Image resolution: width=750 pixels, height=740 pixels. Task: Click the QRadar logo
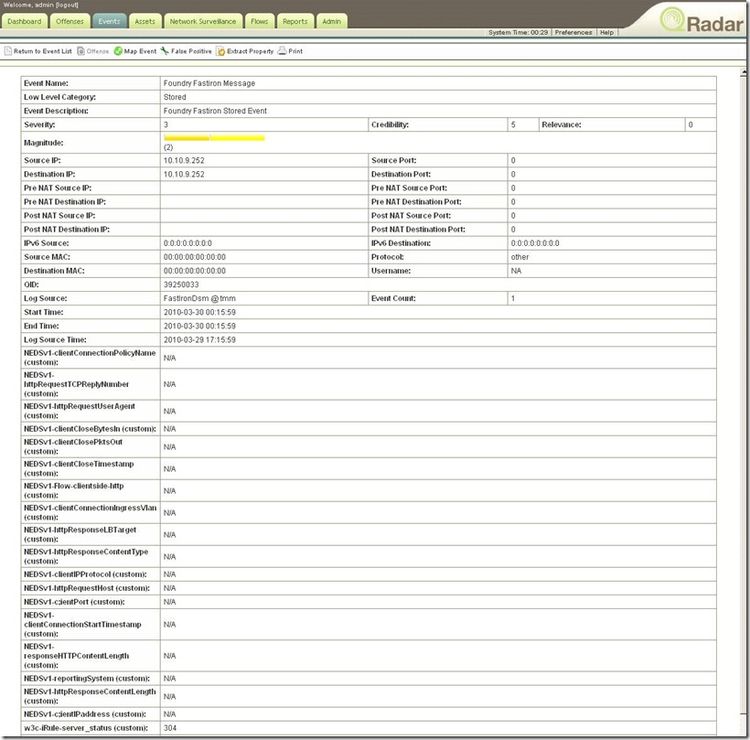(701, 22)
